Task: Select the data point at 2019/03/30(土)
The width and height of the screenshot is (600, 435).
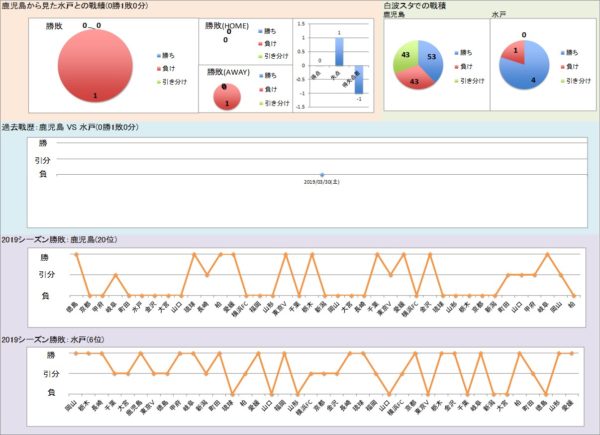Action: click(x=322, y=174)
